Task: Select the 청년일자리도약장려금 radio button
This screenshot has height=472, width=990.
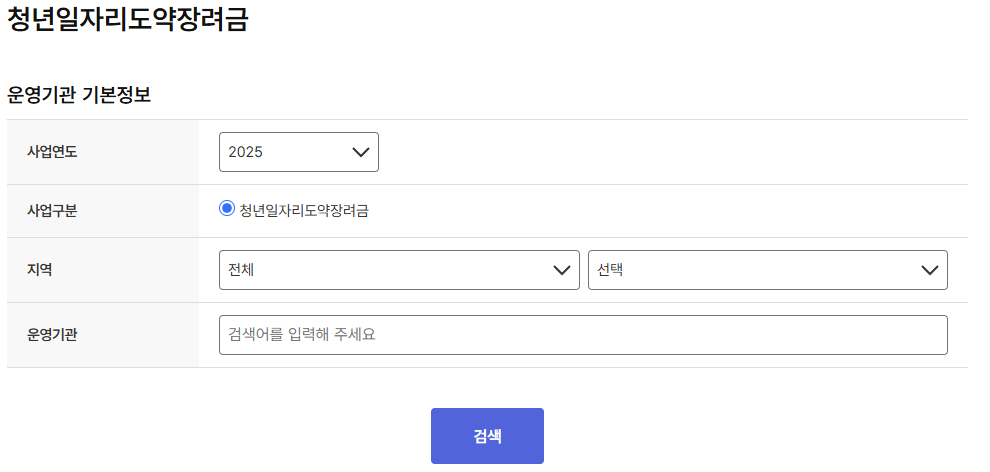Action: (227, 208)
